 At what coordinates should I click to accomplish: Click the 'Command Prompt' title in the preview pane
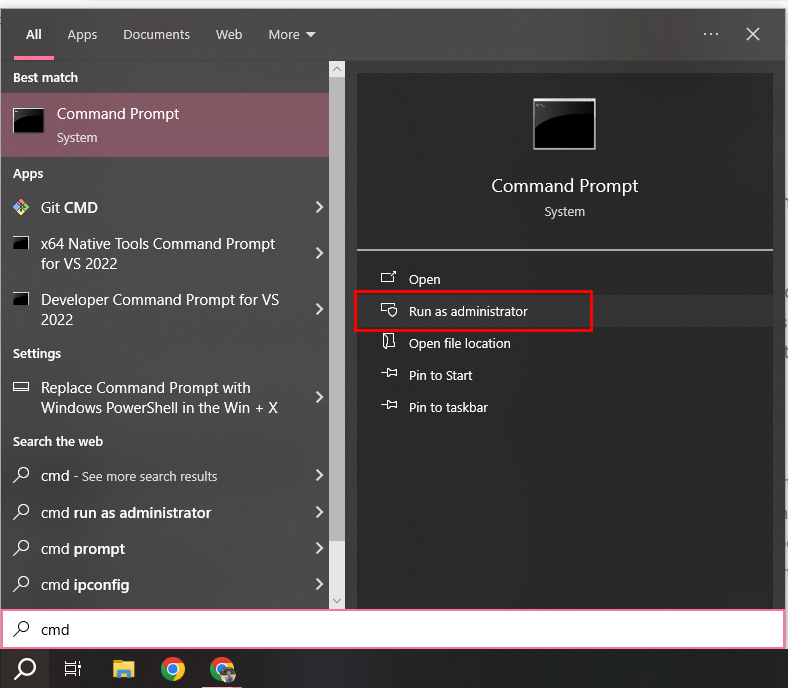[x=564, y=186]
